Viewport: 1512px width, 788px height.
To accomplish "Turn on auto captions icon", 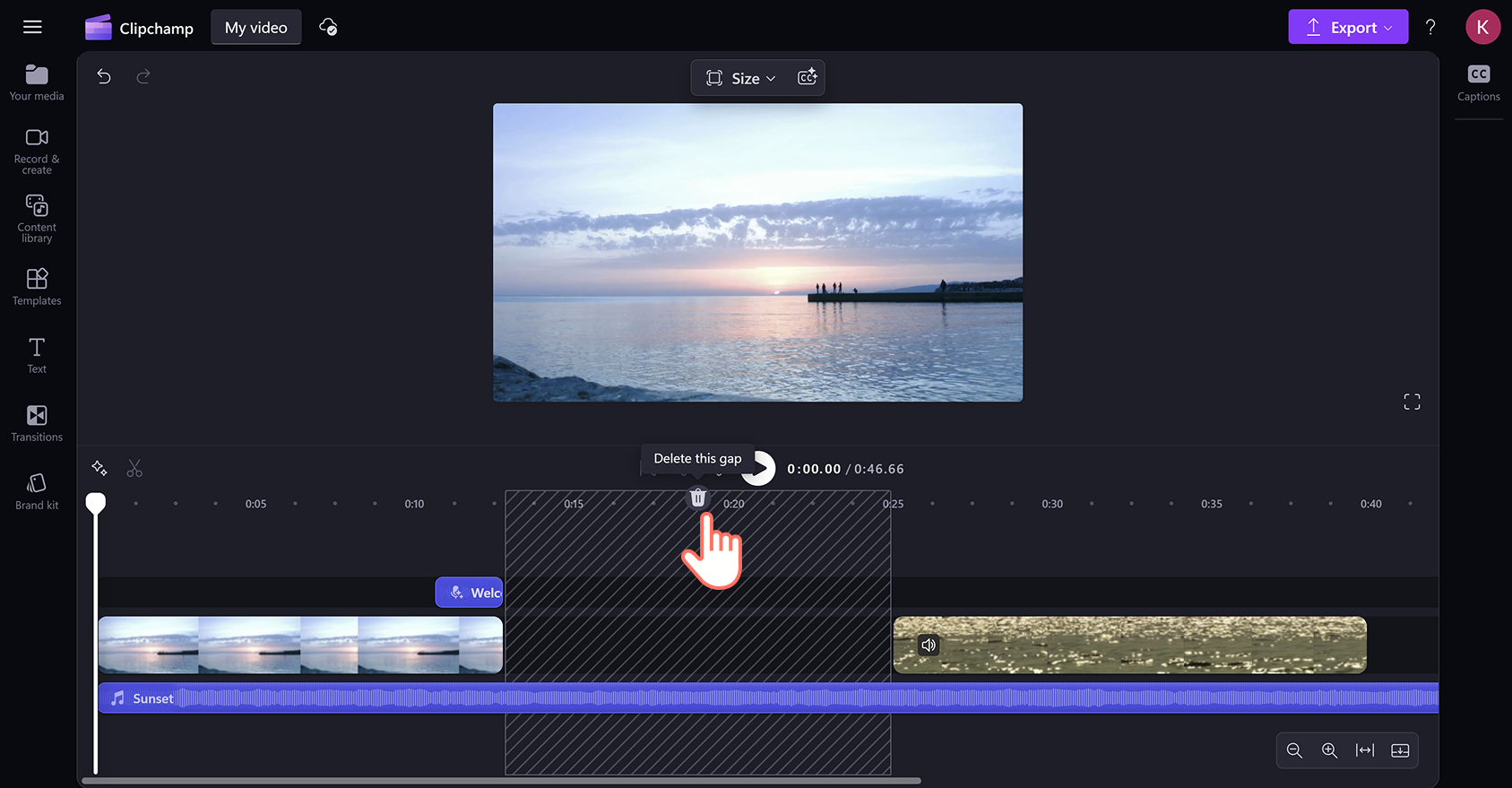I will (807, 77).
